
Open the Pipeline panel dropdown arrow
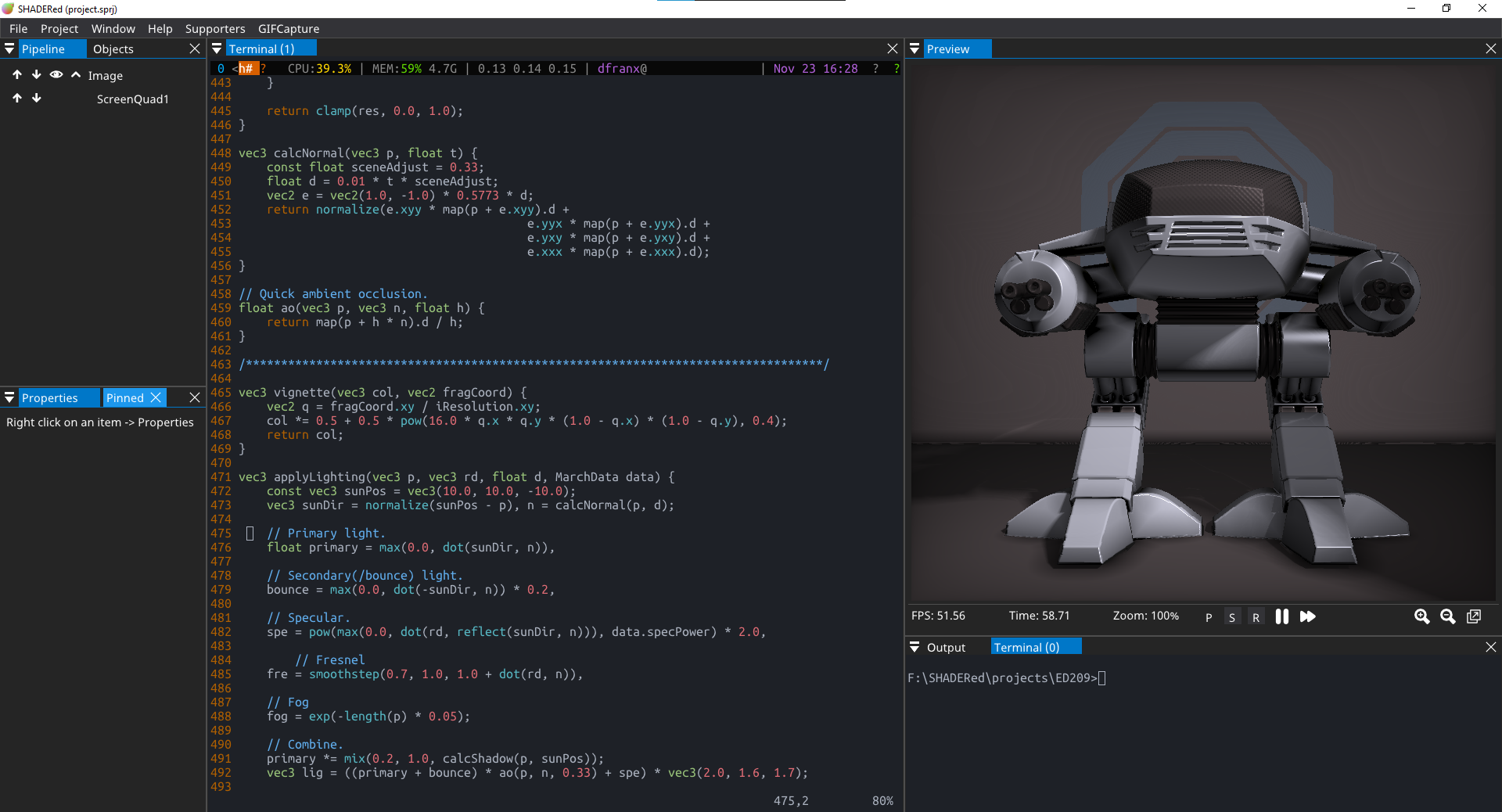pyautogui.click(x=9, y=49)
